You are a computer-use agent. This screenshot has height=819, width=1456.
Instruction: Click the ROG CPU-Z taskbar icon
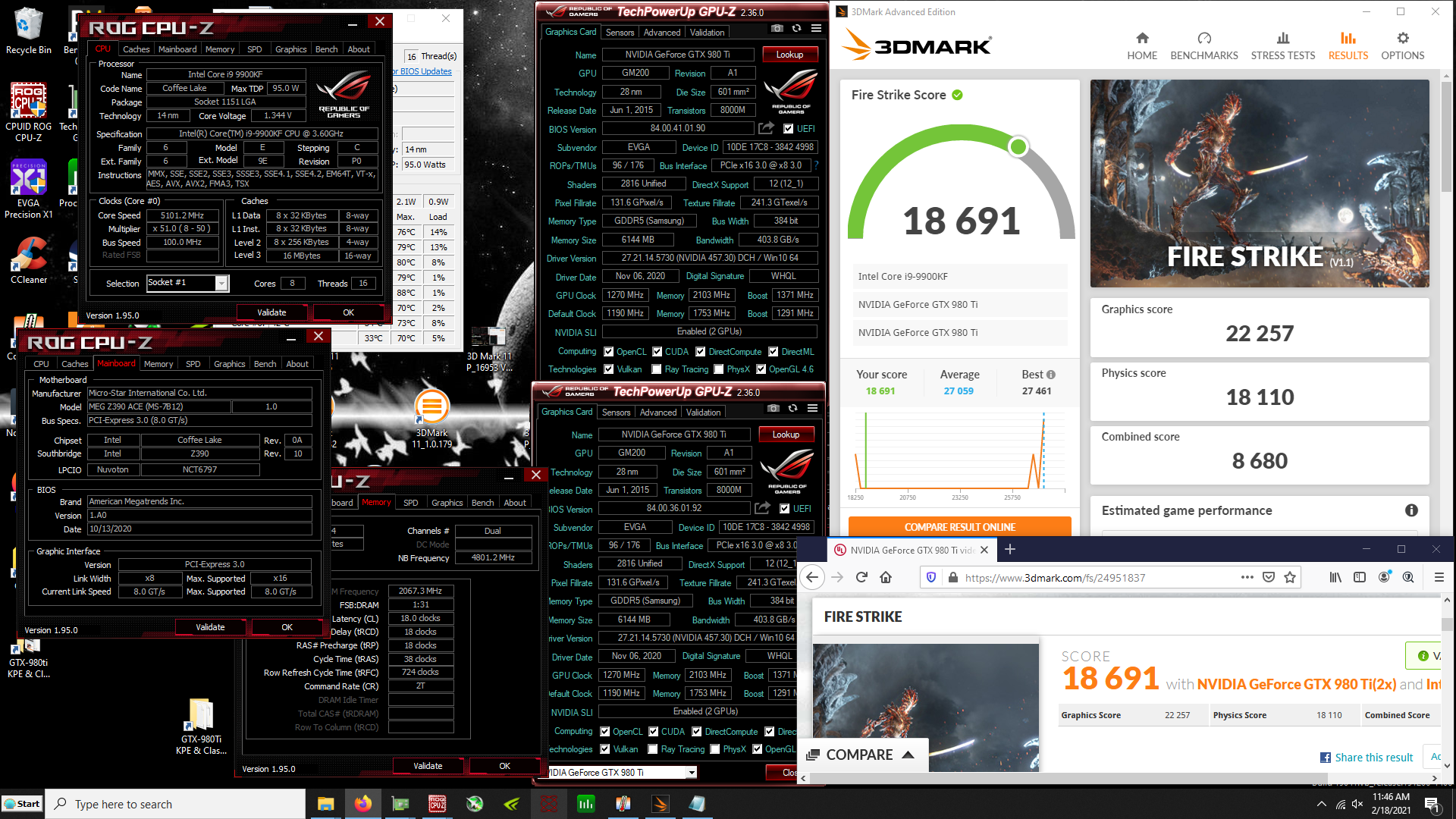[x=438, y=804]
